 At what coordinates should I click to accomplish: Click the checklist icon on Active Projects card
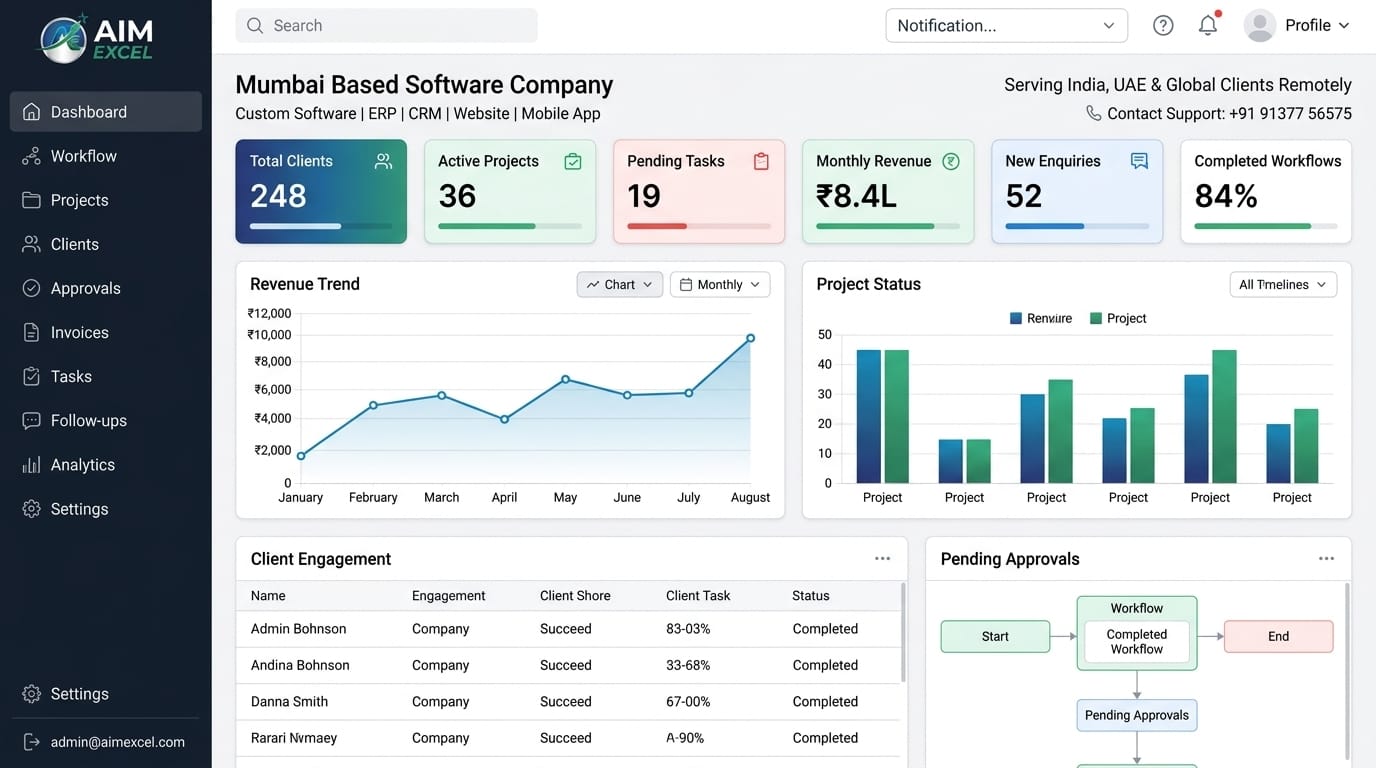[573, 161]
